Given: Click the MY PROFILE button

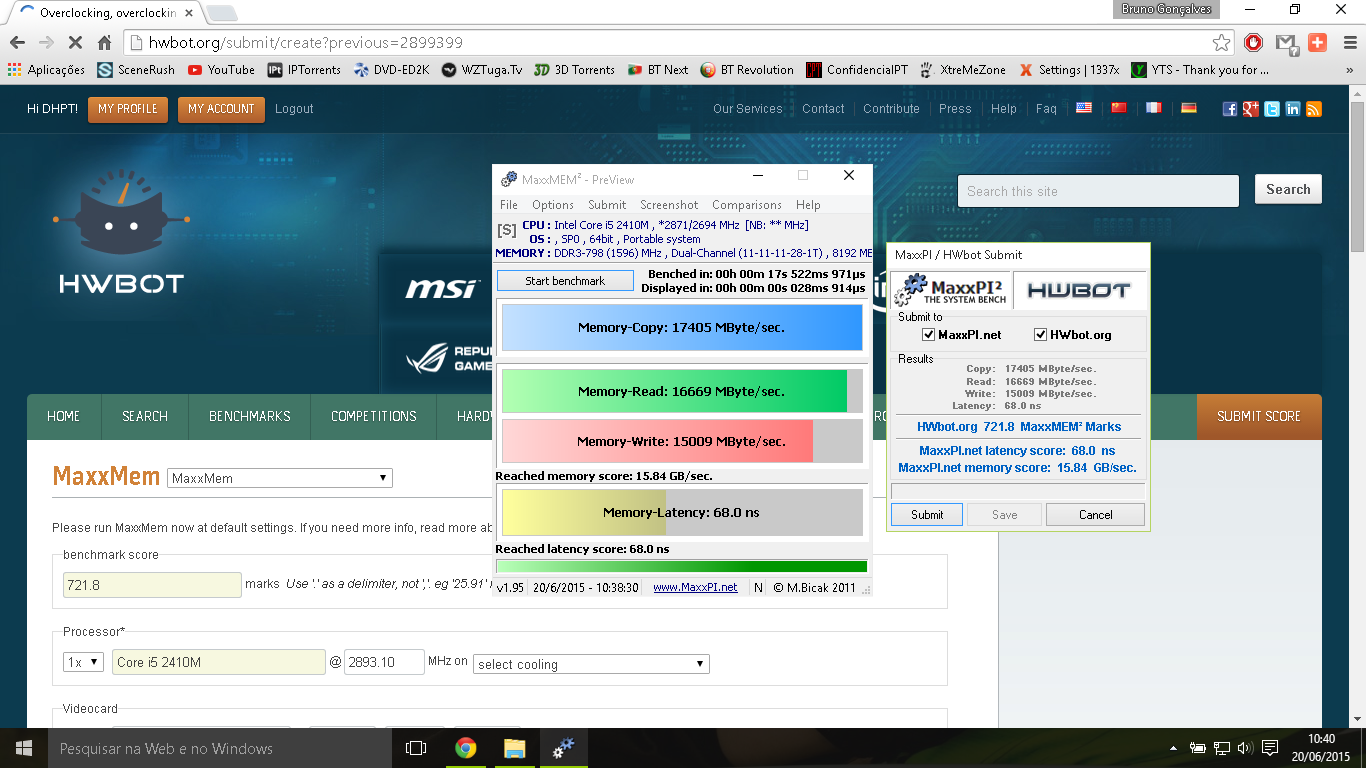Looking at the screenshot, I should click(127, 109).
